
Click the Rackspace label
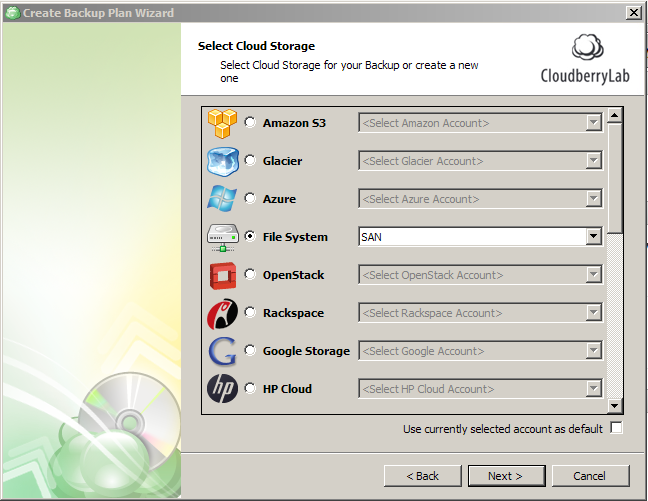pos(293,313)
